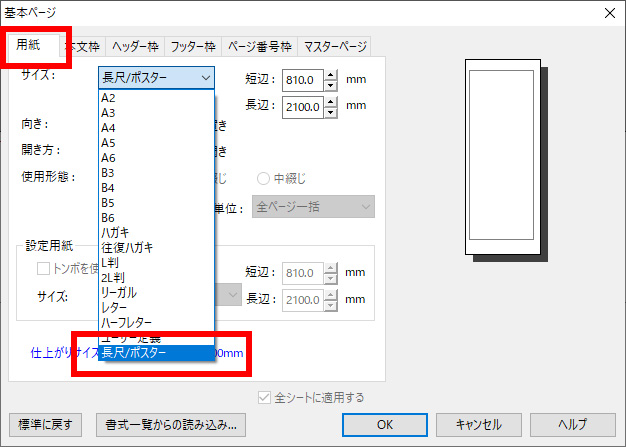The width and height of the screenshot is (626, 447).
Task: Collapse the サイズ combo box showing 長尺/ポスター
Action: tap(156, 77)
